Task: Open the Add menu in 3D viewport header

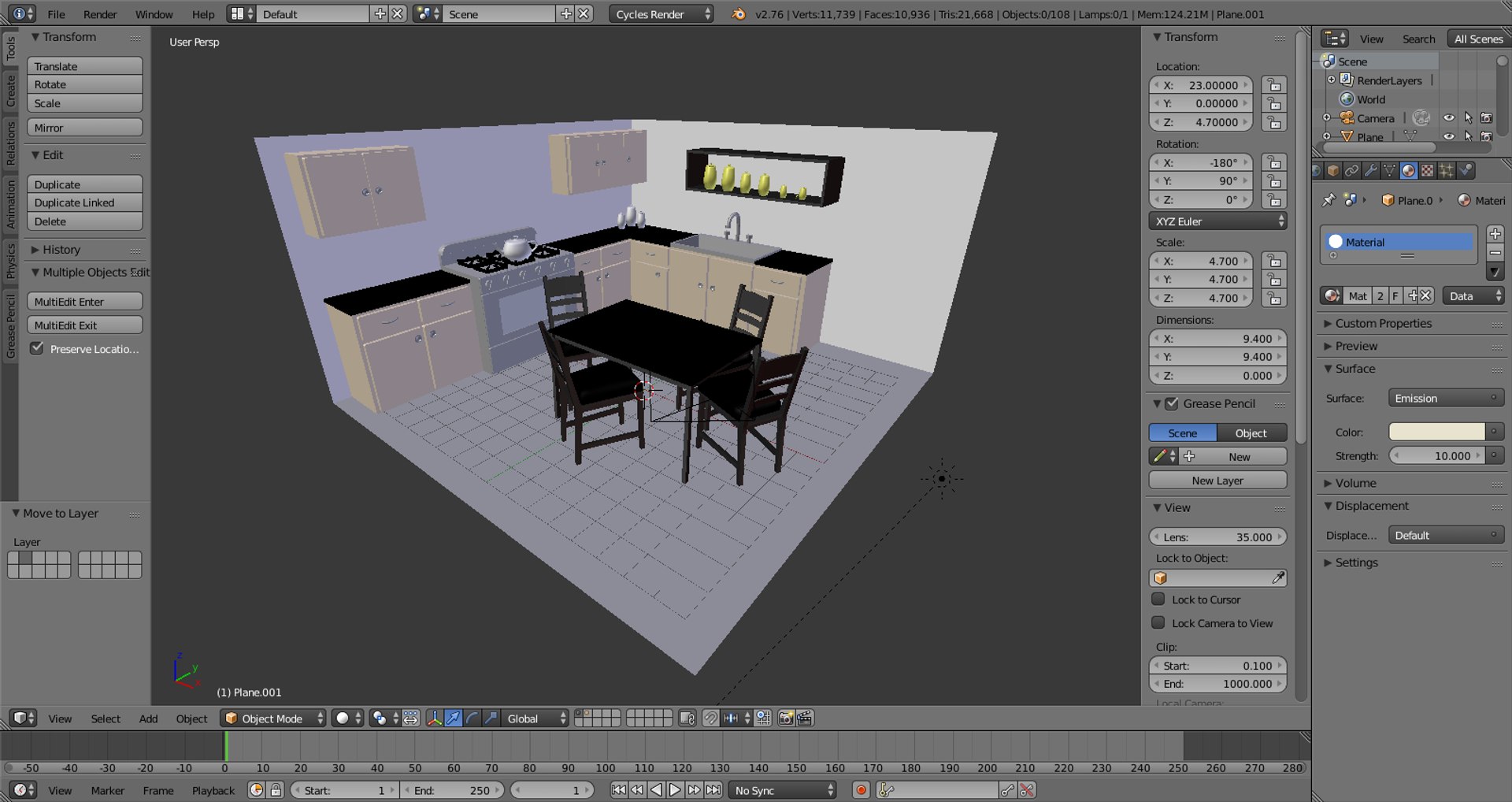Action: (x=148, y=718)
